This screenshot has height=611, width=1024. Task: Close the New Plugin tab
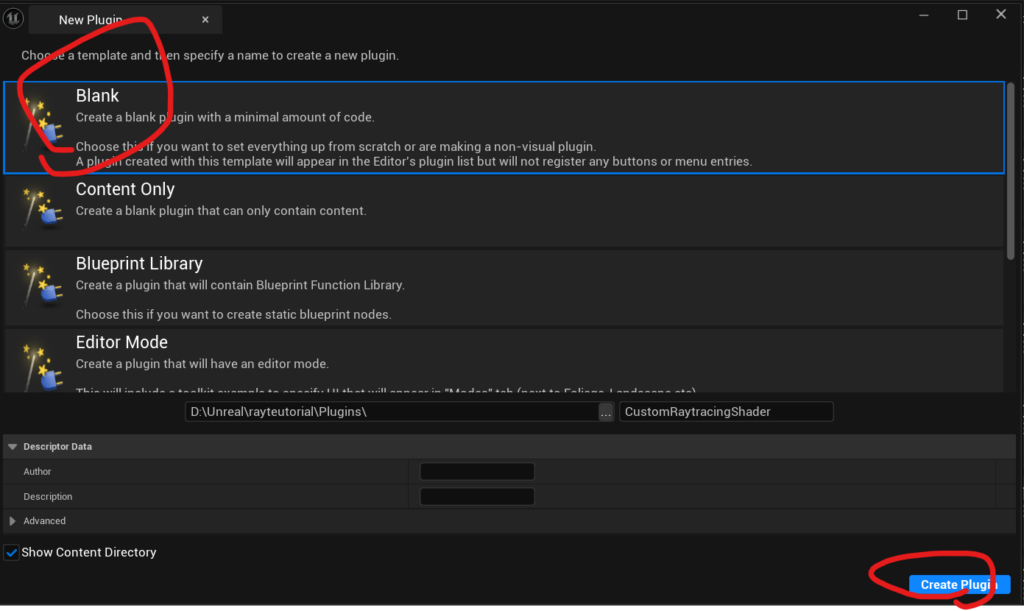point(205,19)
